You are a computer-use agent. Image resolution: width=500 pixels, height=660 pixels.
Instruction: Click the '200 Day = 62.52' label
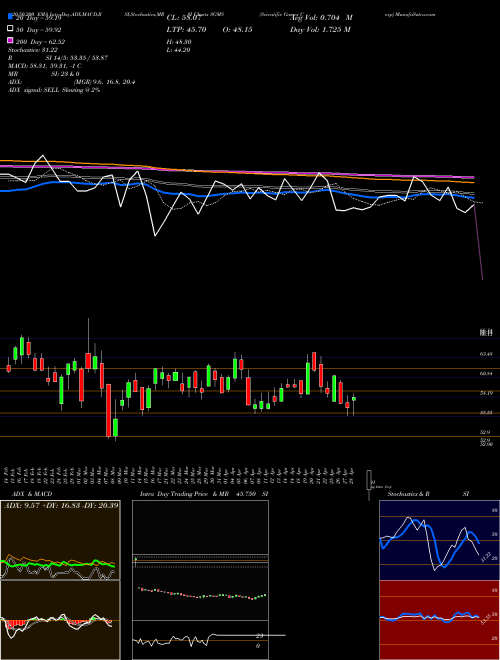[x=40, y=42]
